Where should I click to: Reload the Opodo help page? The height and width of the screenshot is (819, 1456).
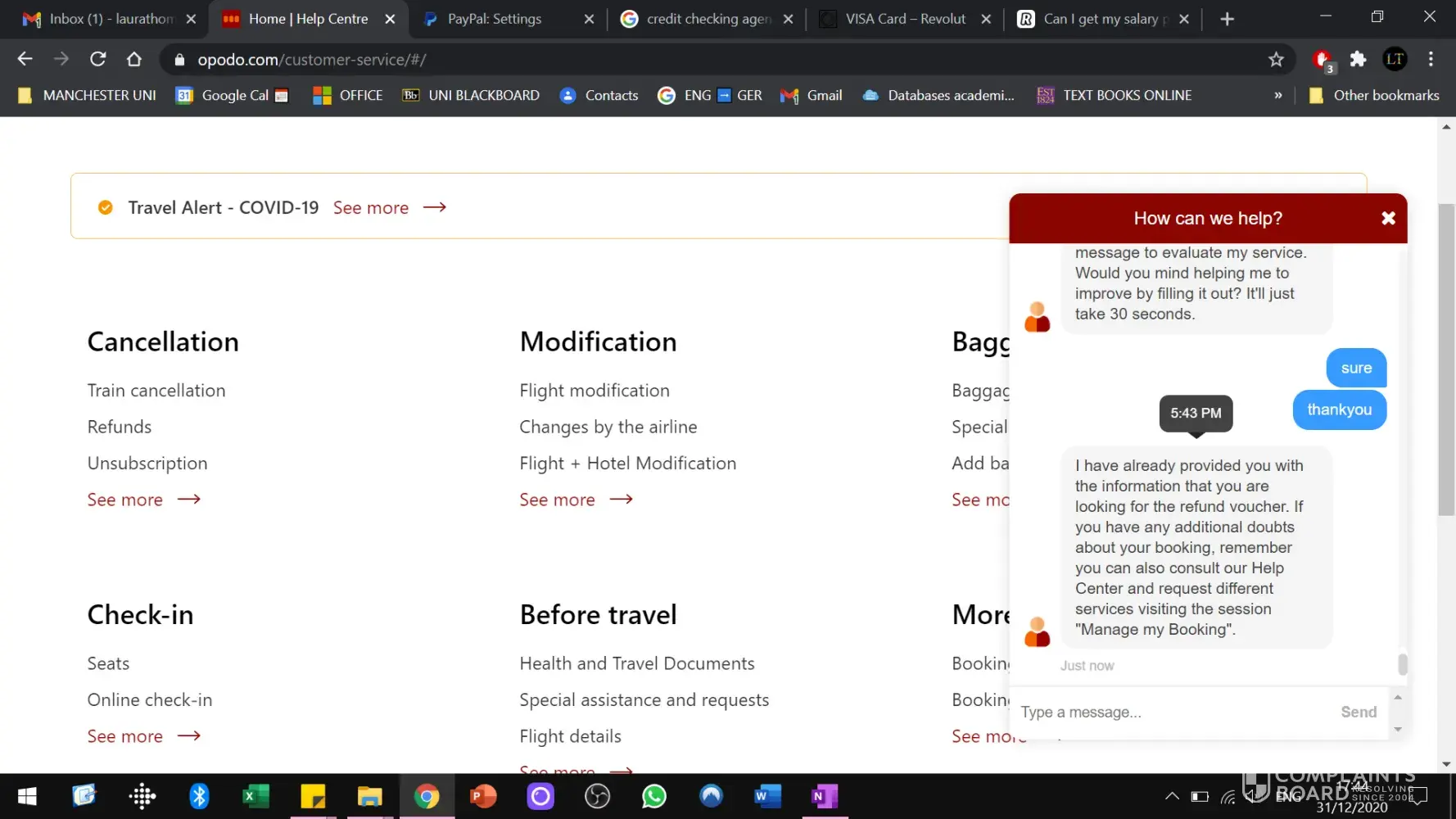(x=98, y=59)
